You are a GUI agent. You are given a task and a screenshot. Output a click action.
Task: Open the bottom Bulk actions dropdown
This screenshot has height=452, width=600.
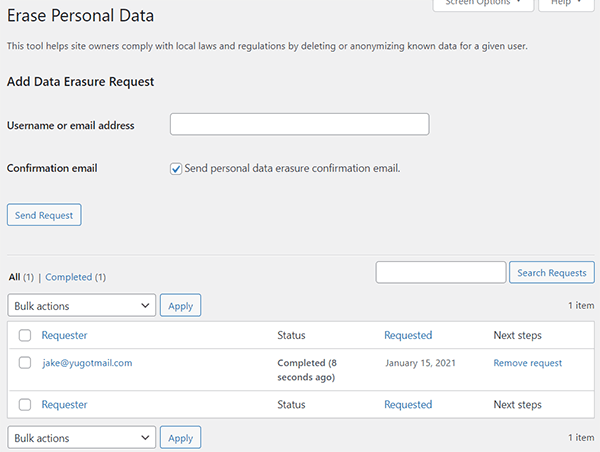point(82,437)
